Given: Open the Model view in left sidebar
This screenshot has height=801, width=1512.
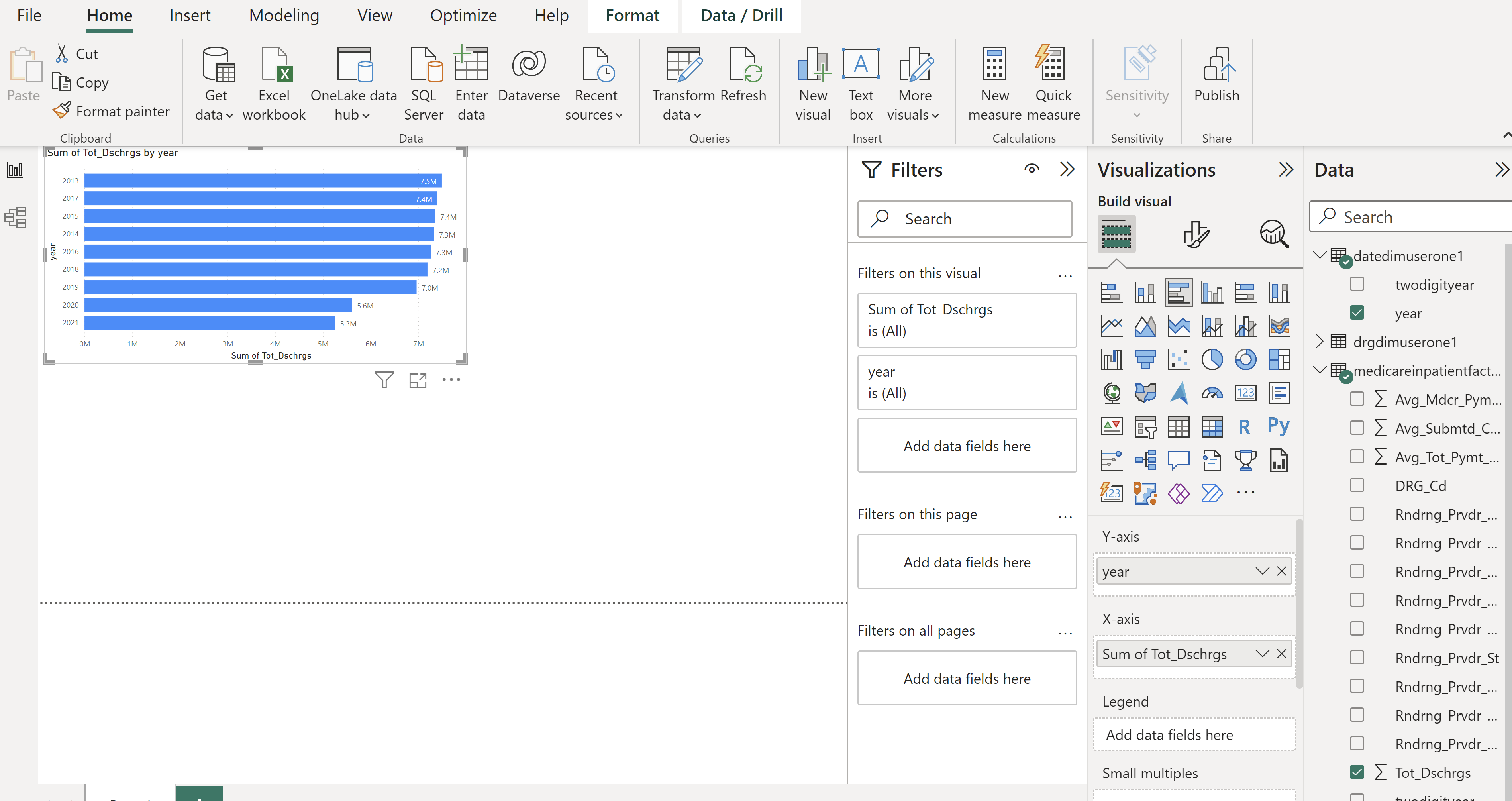Looking at the screenshot, I should point(15,218).
